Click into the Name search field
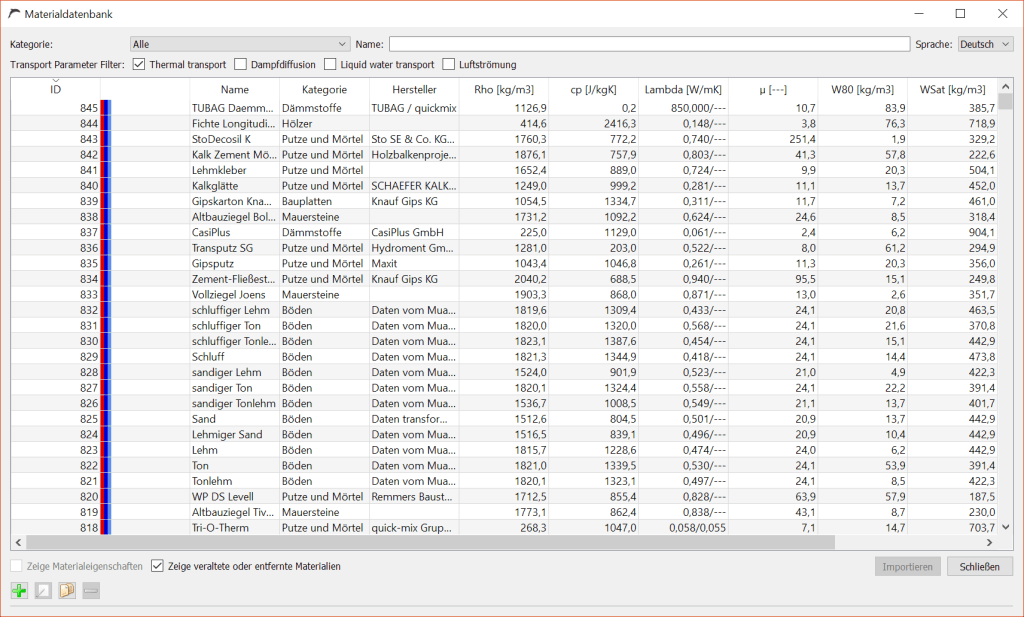This screenshot has height=617, width=1024. click(649, 44)
